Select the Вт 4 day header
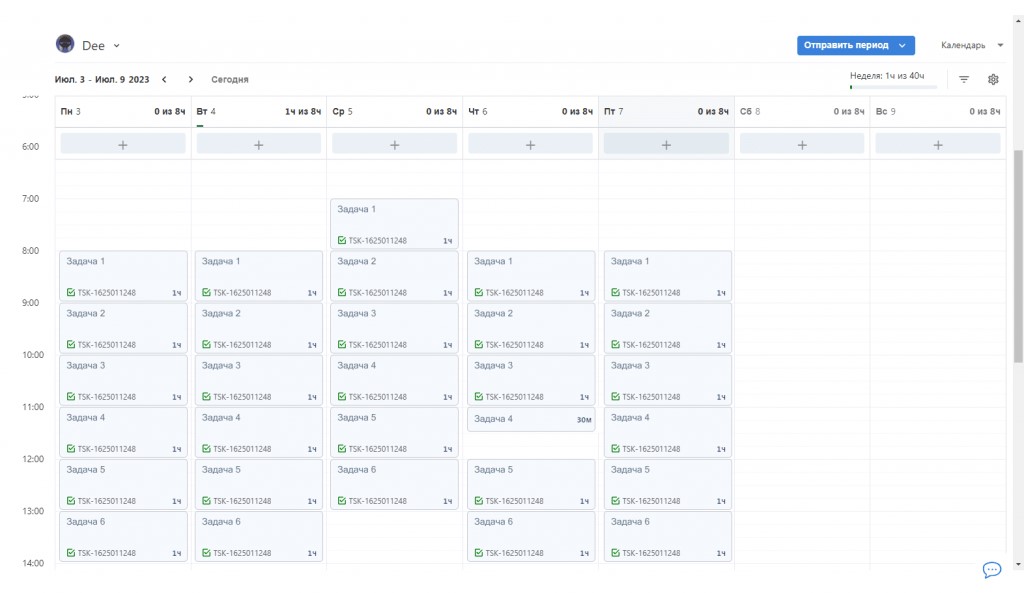Viewport: 1024px width, 593px height. [207, 111]
